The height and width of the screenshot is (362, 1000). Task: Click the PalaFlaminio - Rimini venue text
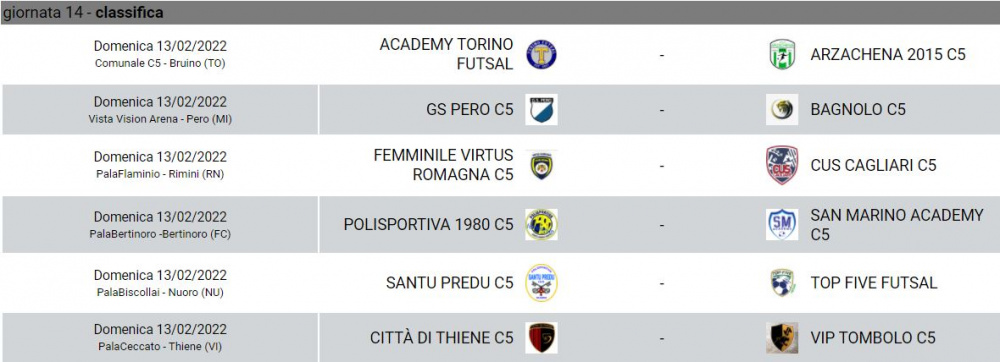pos(160,174)
